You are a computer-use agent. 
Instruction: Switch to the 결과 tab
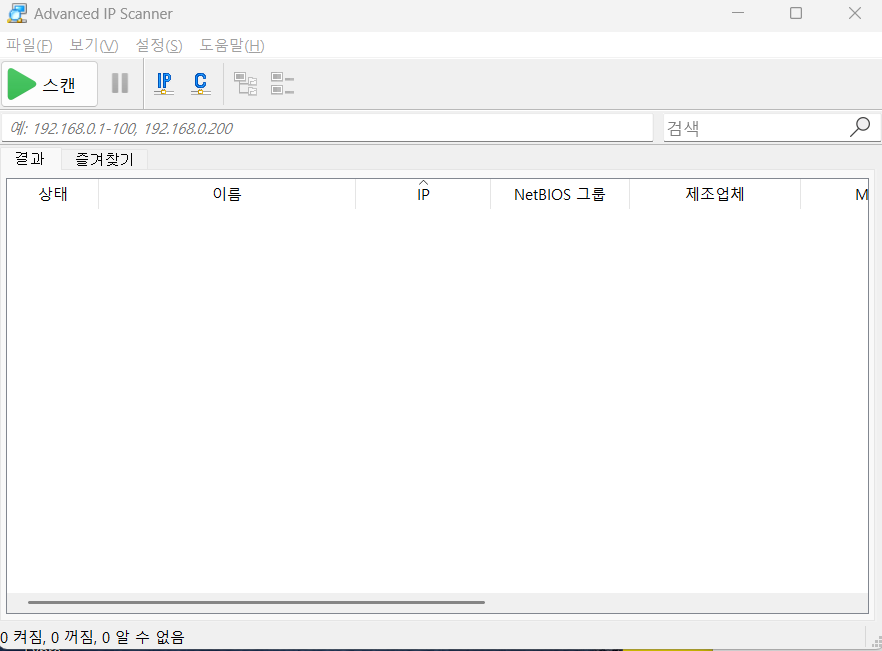pyautogui.click(x=30, y=159)
